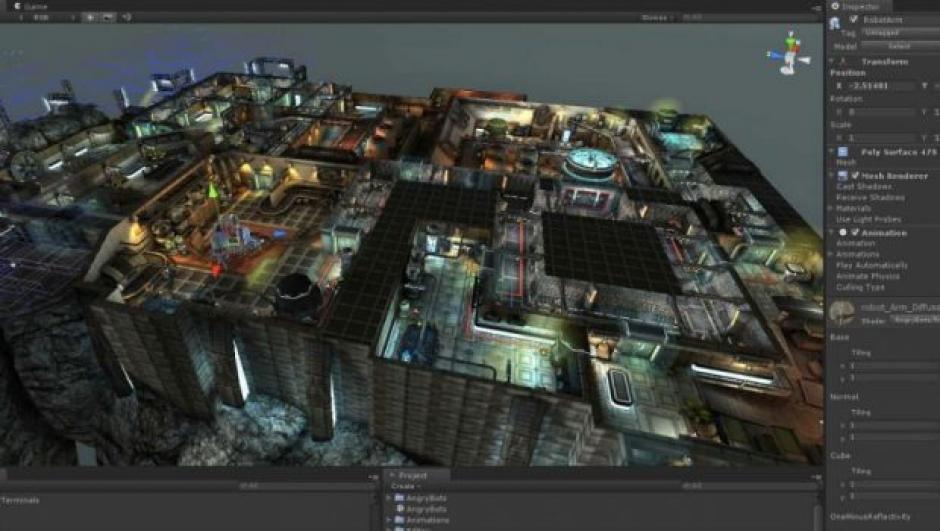
Task: Click the scene view search field
Action: click(x=749, y=17)
